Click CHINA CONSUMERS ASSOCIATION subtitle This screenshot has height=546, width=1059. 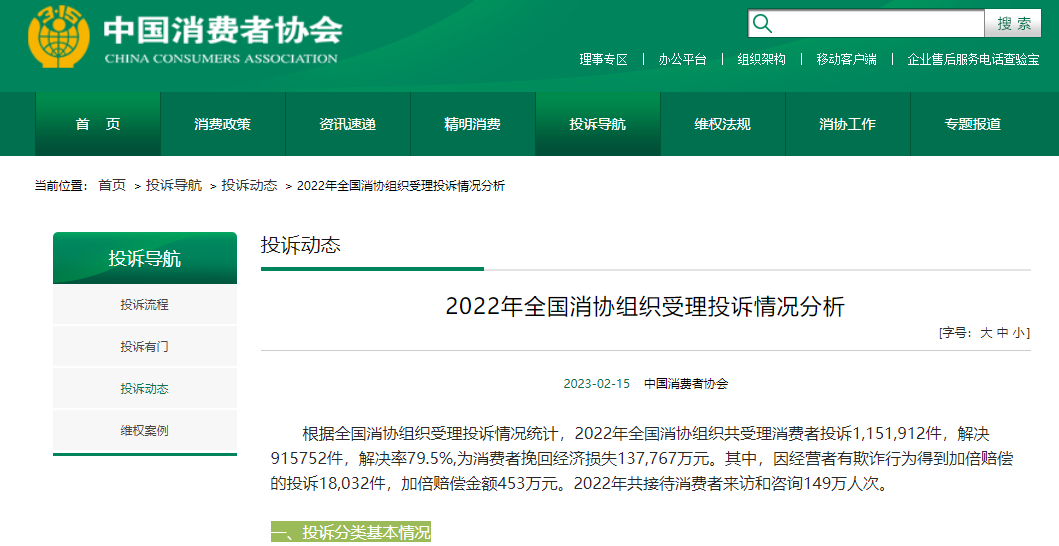click(x=221, y=59)
